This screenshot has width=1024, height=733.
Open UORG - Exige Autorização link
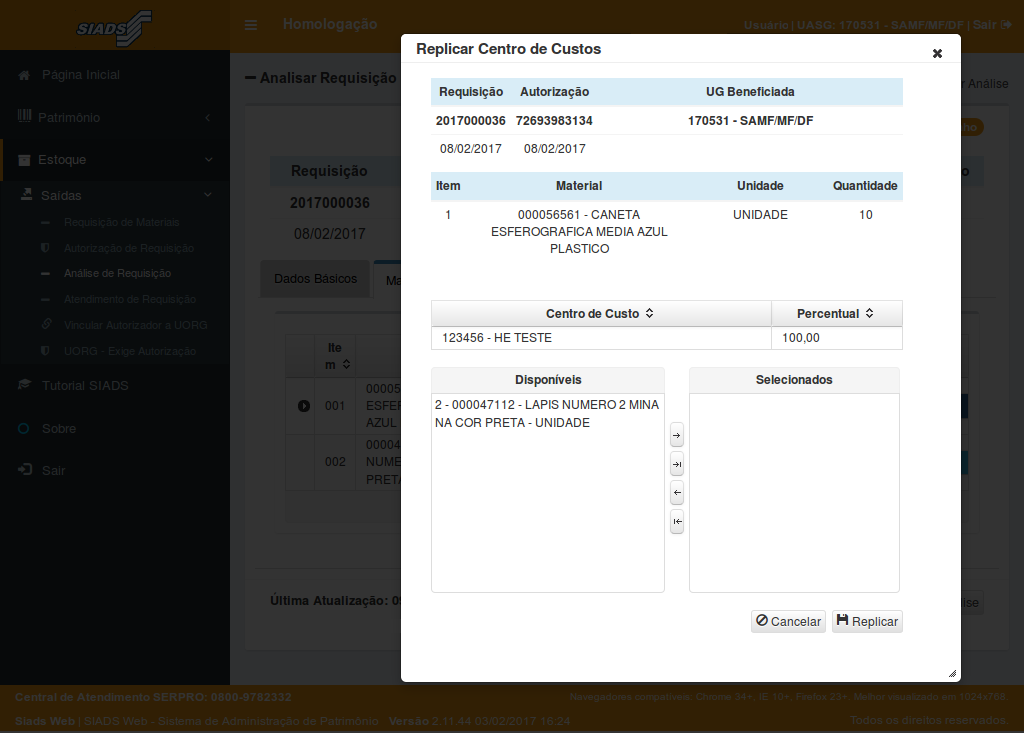[130, 351]
